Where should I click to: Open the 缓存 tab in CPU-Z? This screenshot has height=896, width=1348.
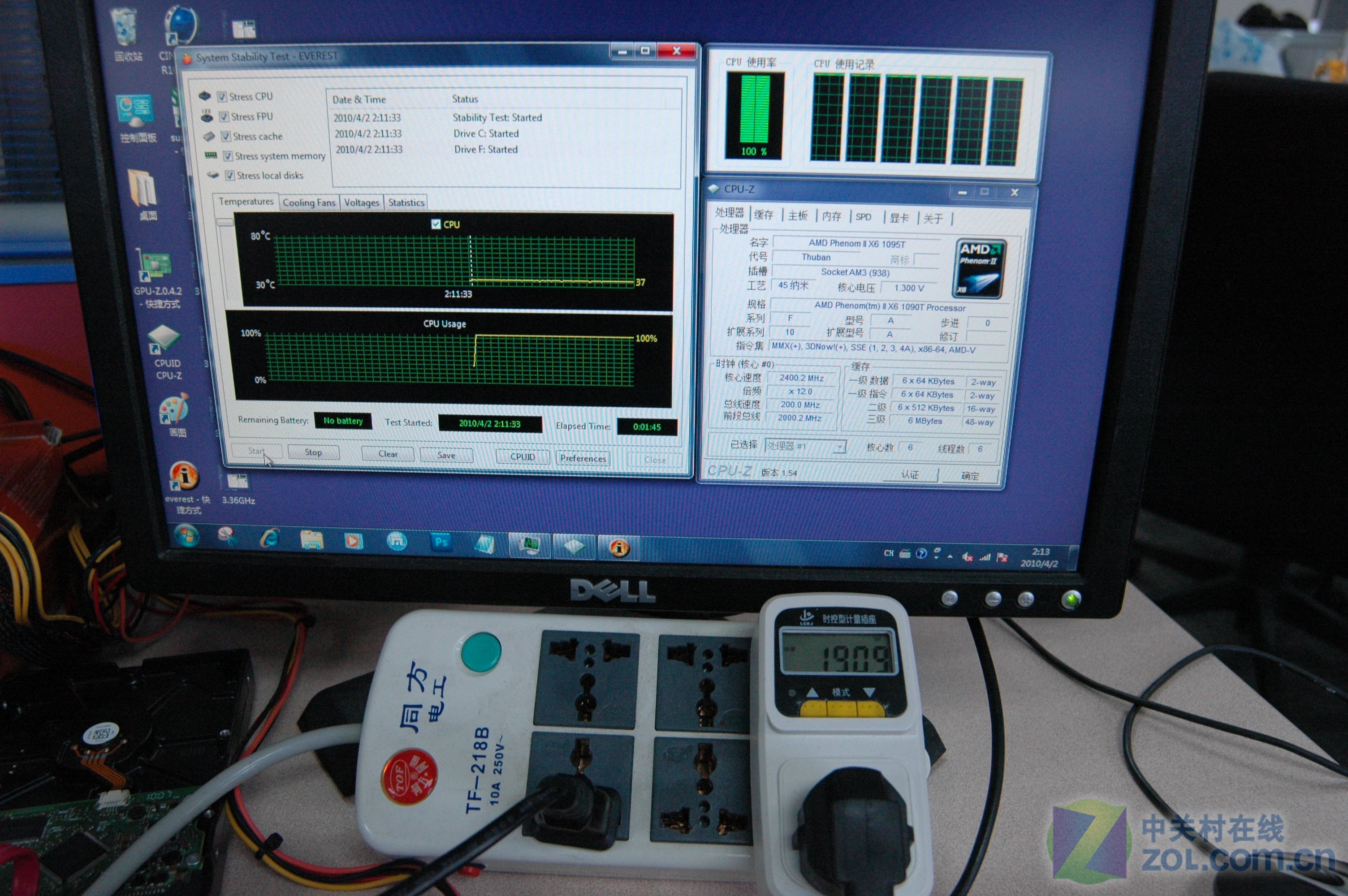[x=764, y=214]
